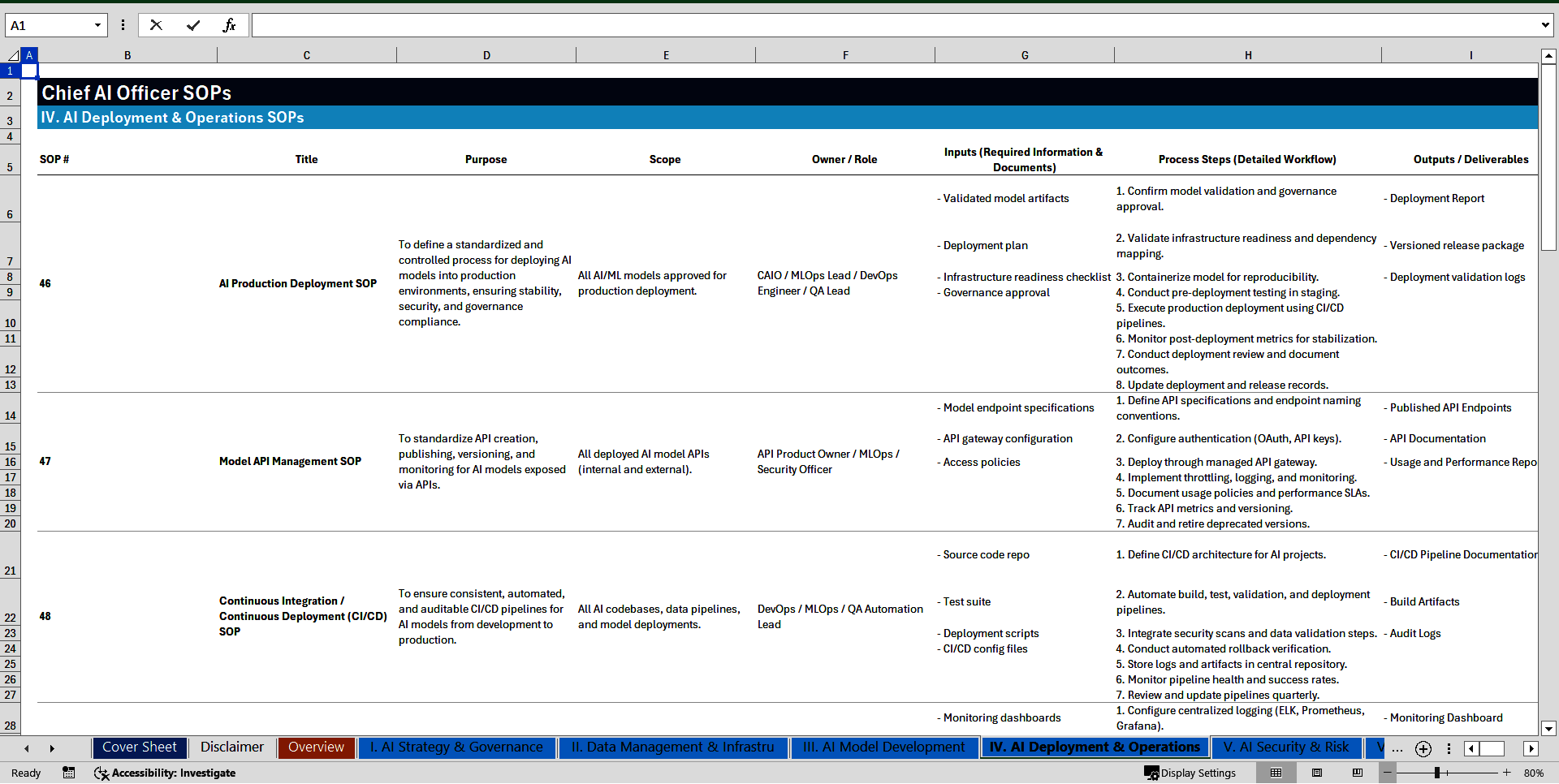Click the Insert Function fx icon

click(229, 25)
